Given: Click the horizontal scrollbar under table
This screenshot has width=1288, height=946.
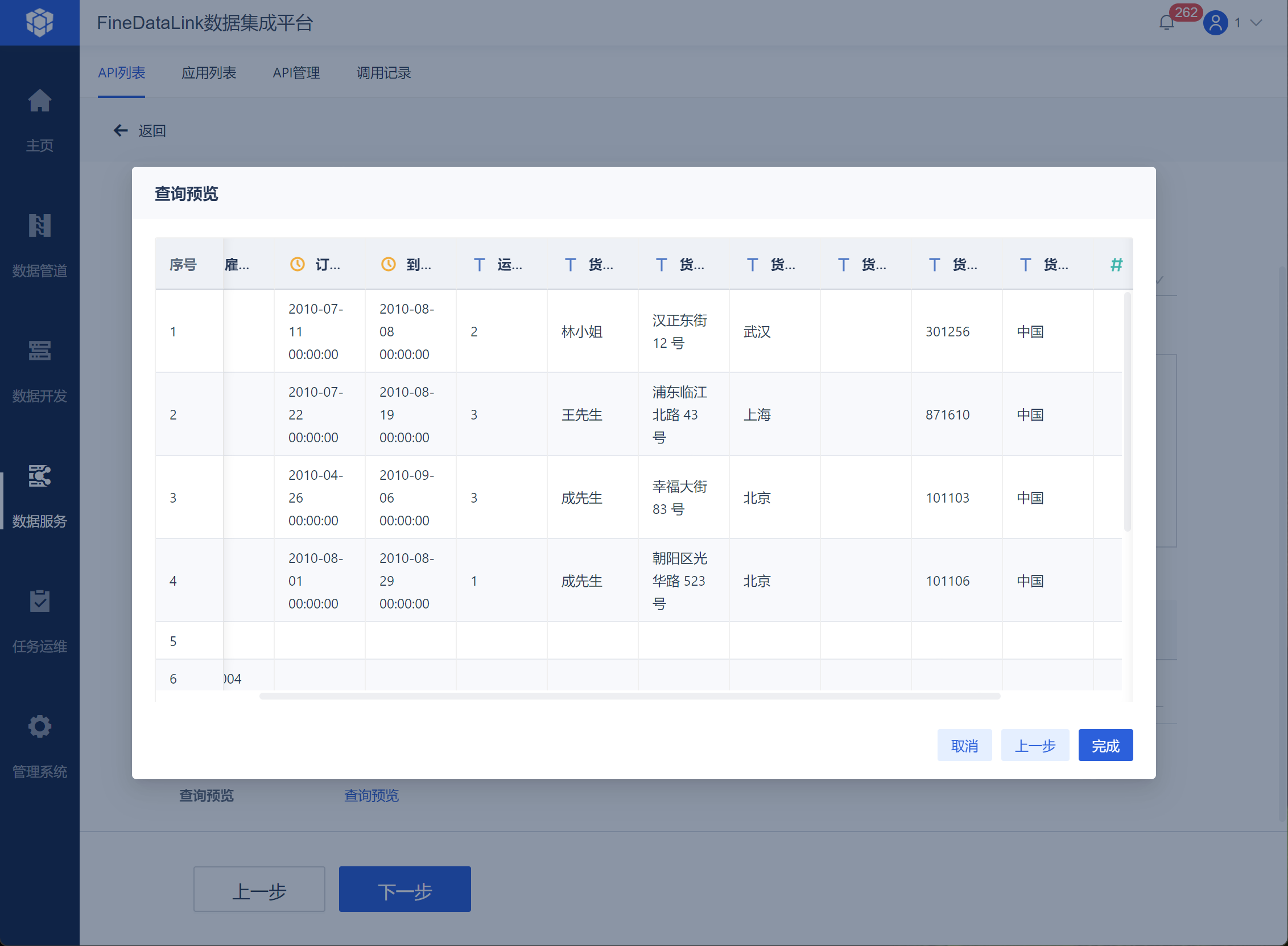Looking at the screenshot, I should click(629, 696).
